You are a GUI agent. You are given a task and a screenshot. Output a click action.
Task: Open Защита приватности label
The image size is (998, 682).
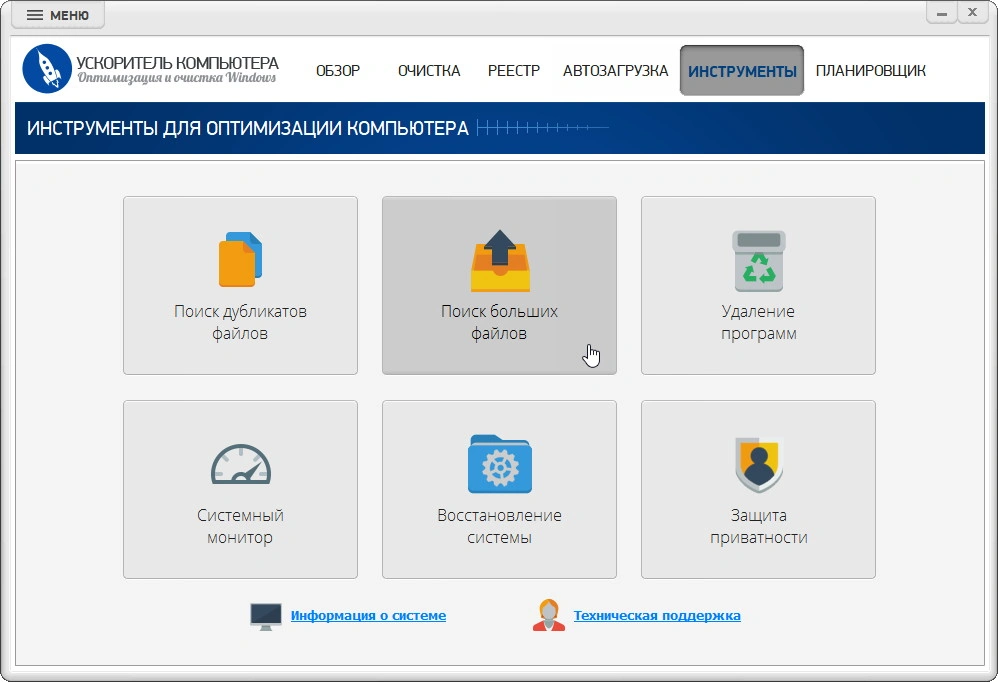coord(758,526)
